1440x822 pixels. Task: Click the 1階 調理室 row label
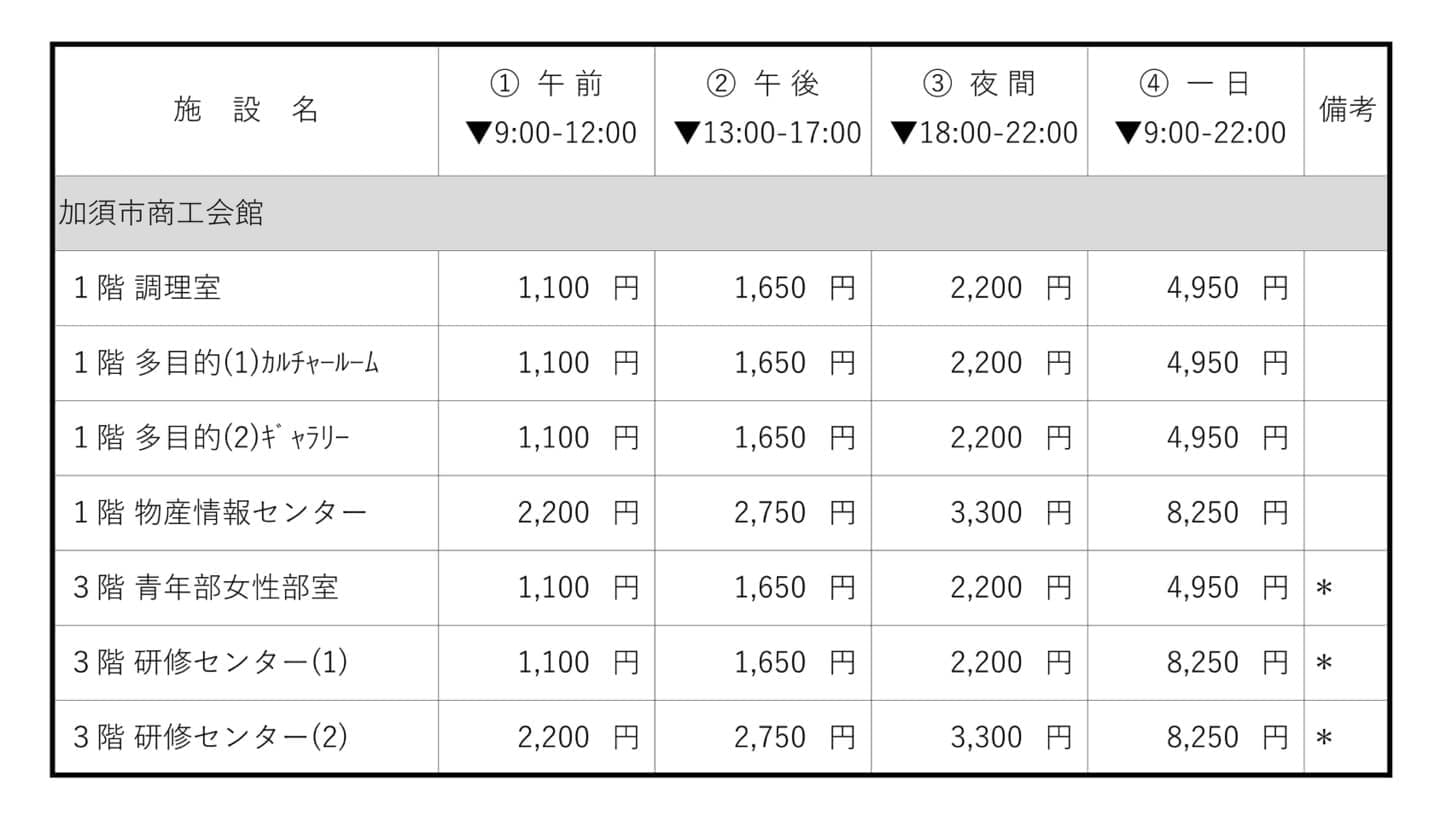[147, 288]
